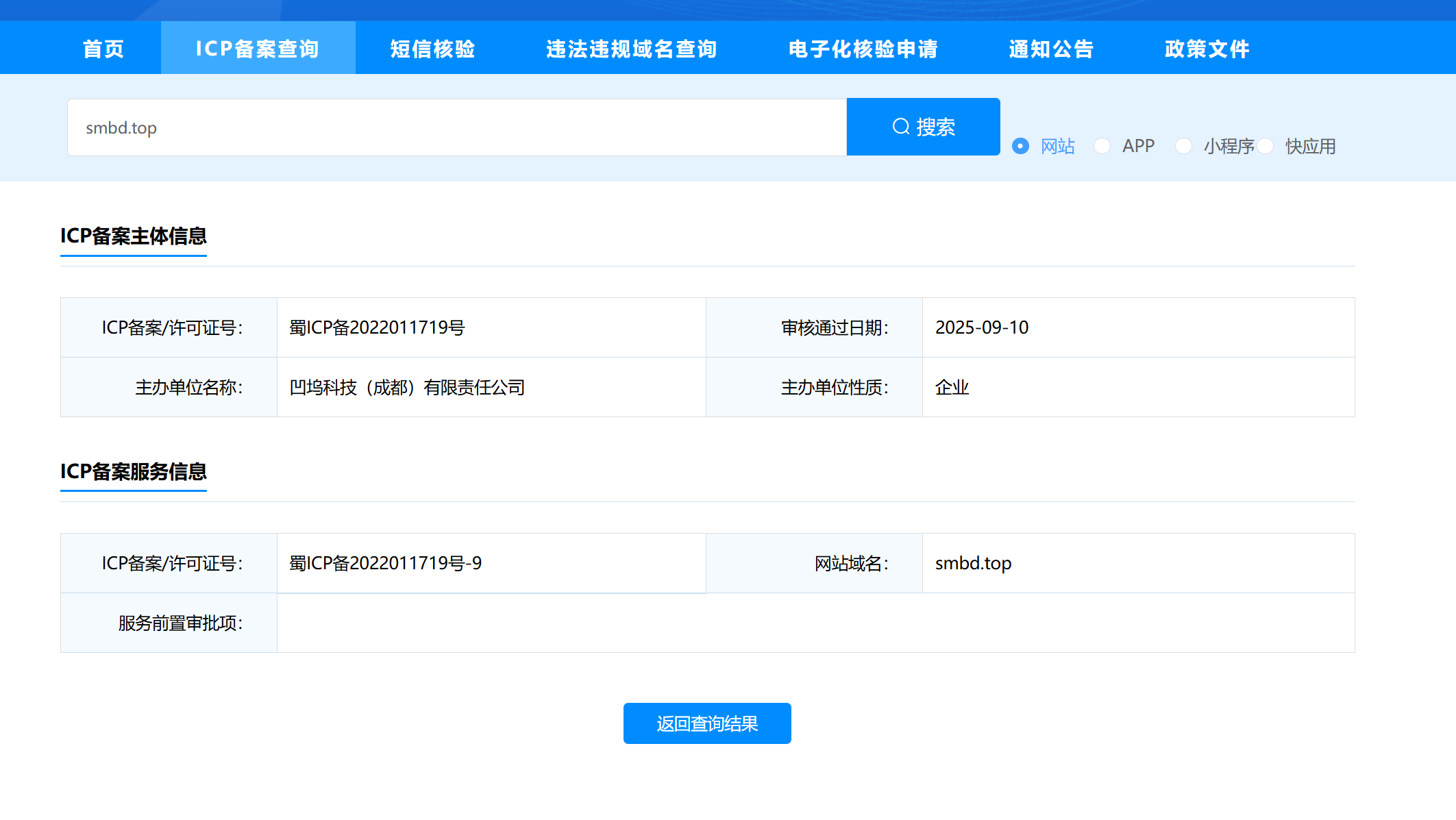Click the approval date 2025-09-10 cell

click(981, 327)
